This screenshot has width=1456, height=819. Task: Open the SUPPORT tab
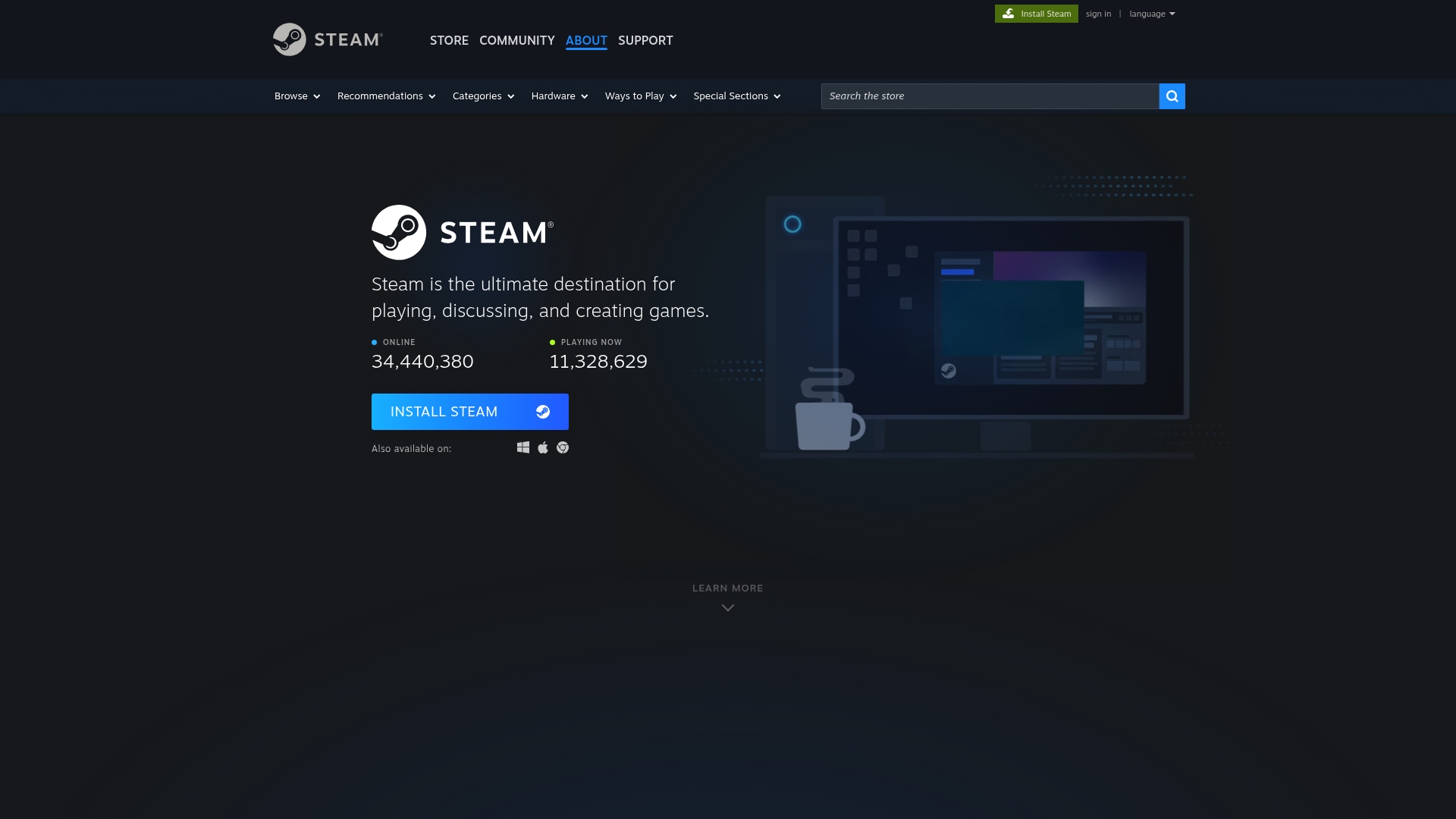pos(645,40)
